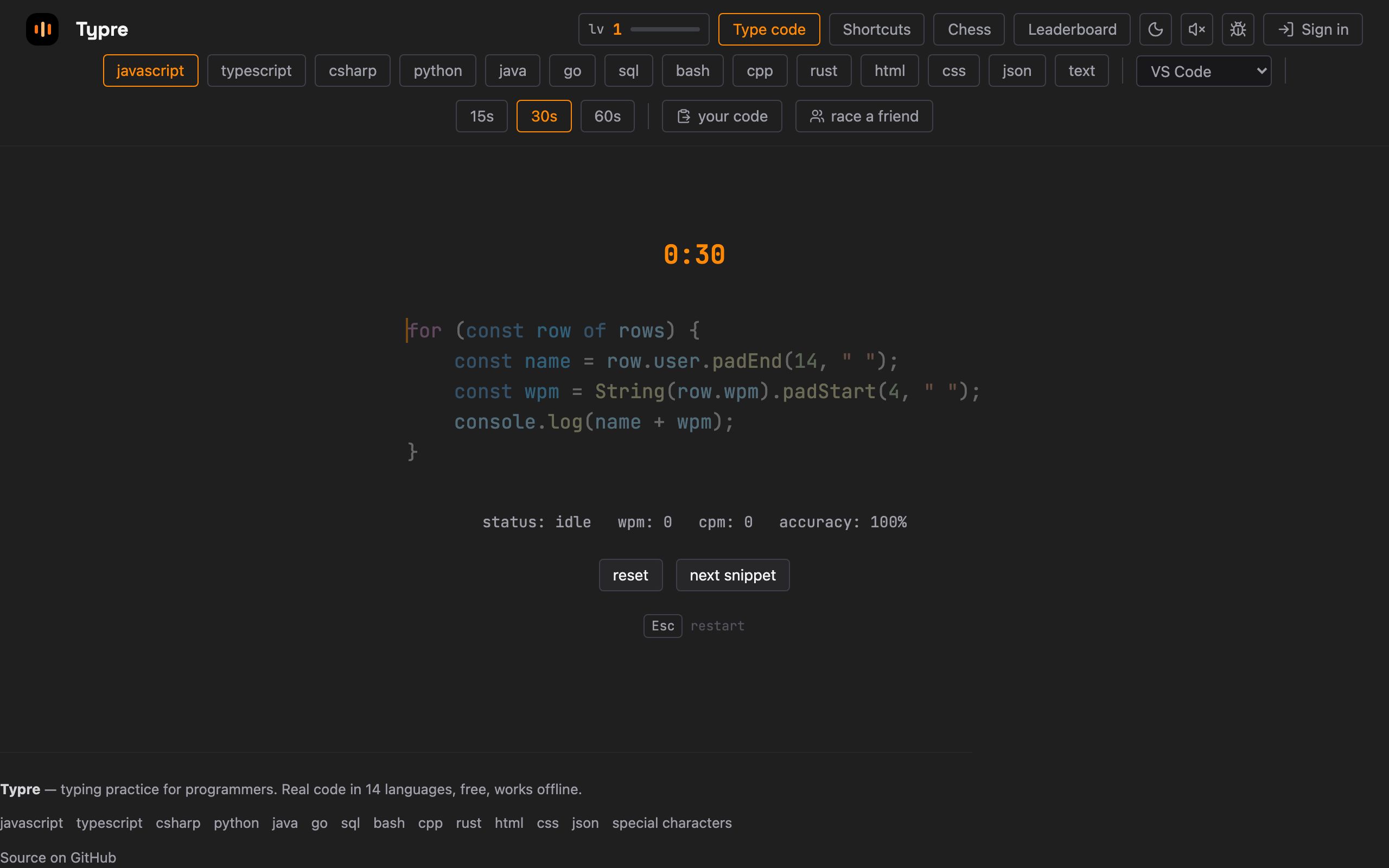Choose typescript language
The image size is (1389, 868).
pos(257,71)
